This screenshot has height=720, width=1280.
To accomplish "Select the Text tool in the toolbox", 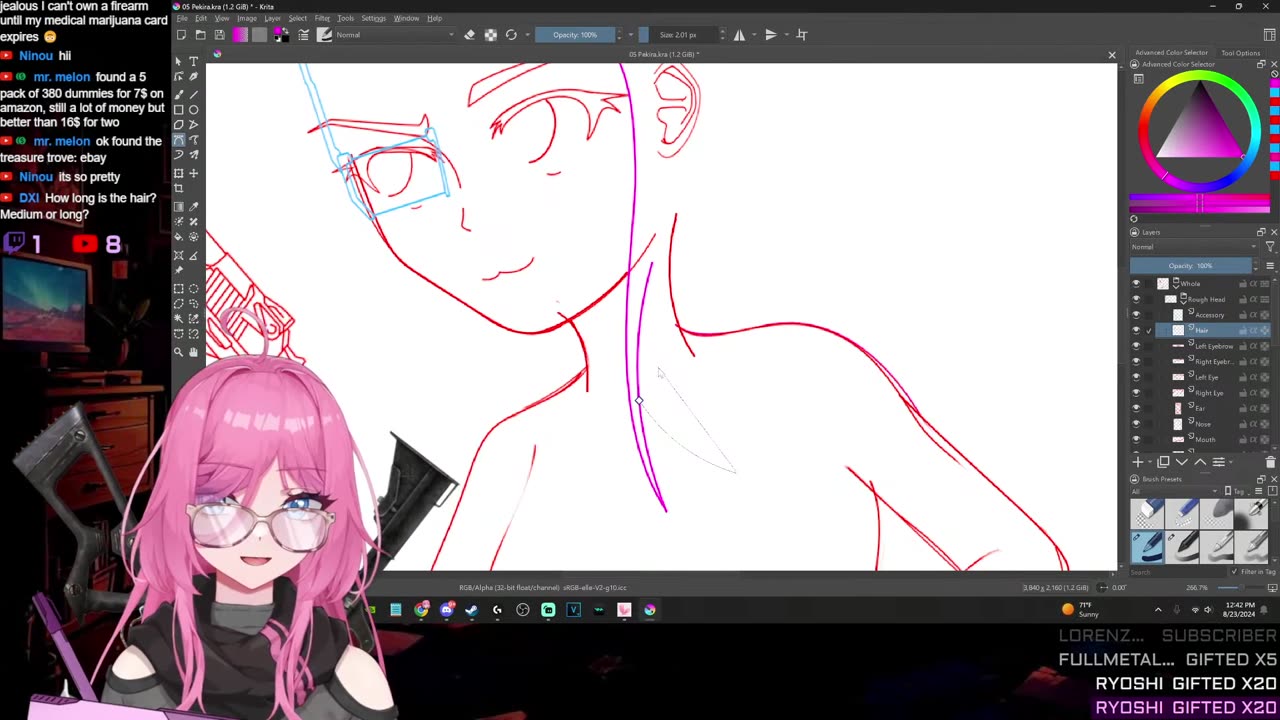I will pyautogui.click(x=194, y=61).
